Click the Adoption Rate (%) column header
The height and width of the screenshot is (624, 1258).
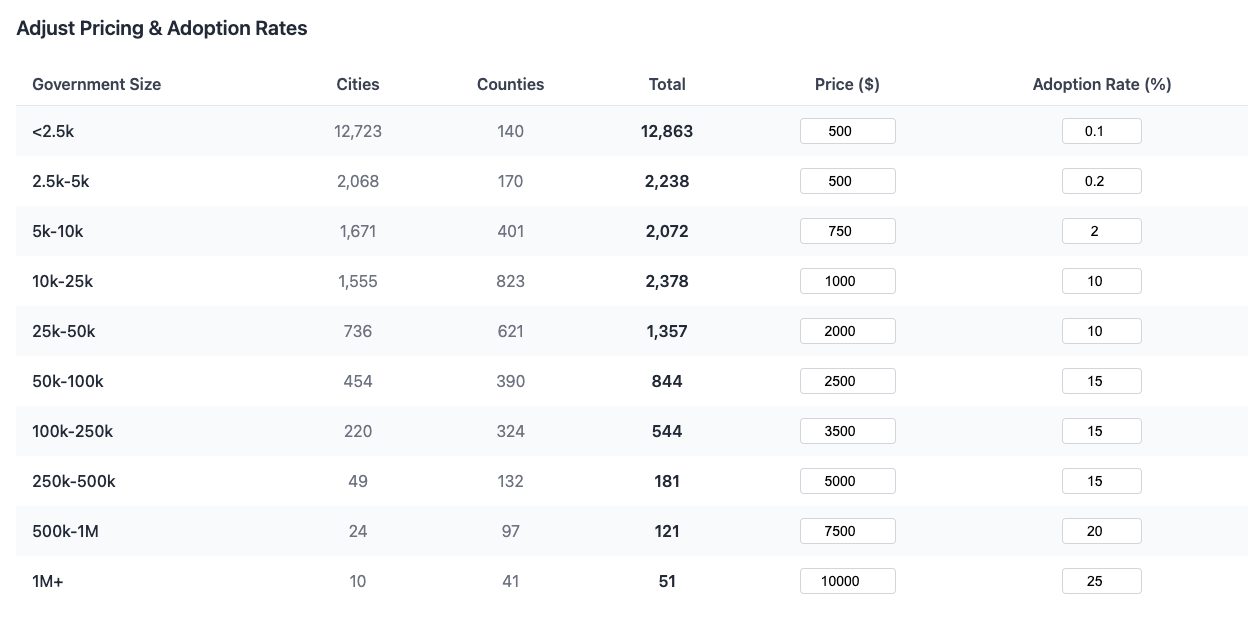(x=1101, y=85)
